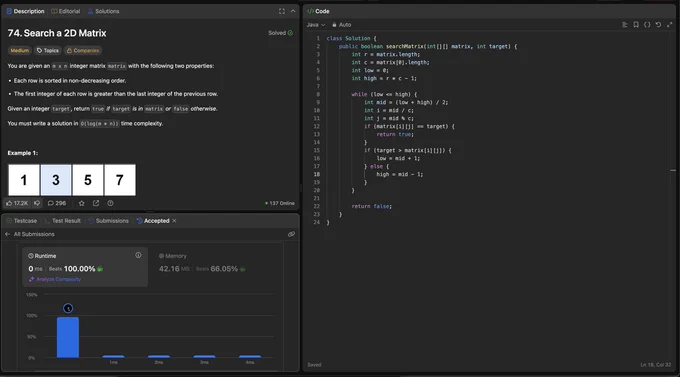Collapse the description panel with chevron up
The image size is (680, 377).
pyautogui.click(x=293, y=11)
